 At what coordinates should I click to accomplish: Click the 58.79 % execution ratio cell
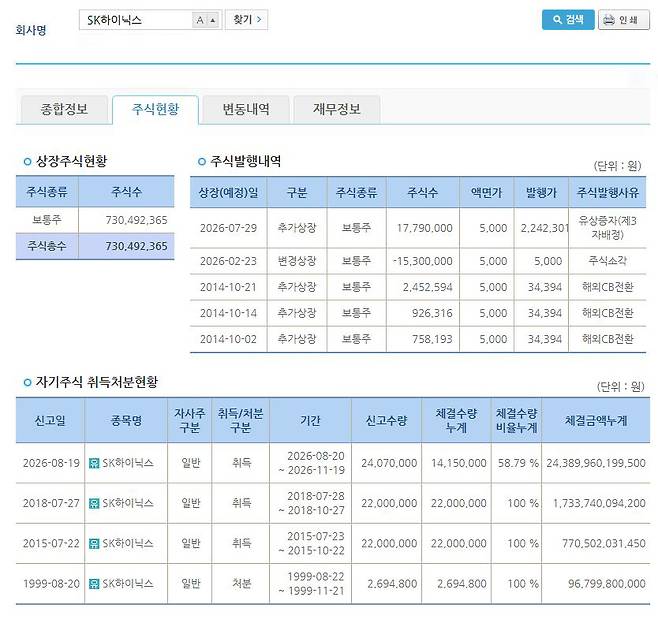[517, 463]
